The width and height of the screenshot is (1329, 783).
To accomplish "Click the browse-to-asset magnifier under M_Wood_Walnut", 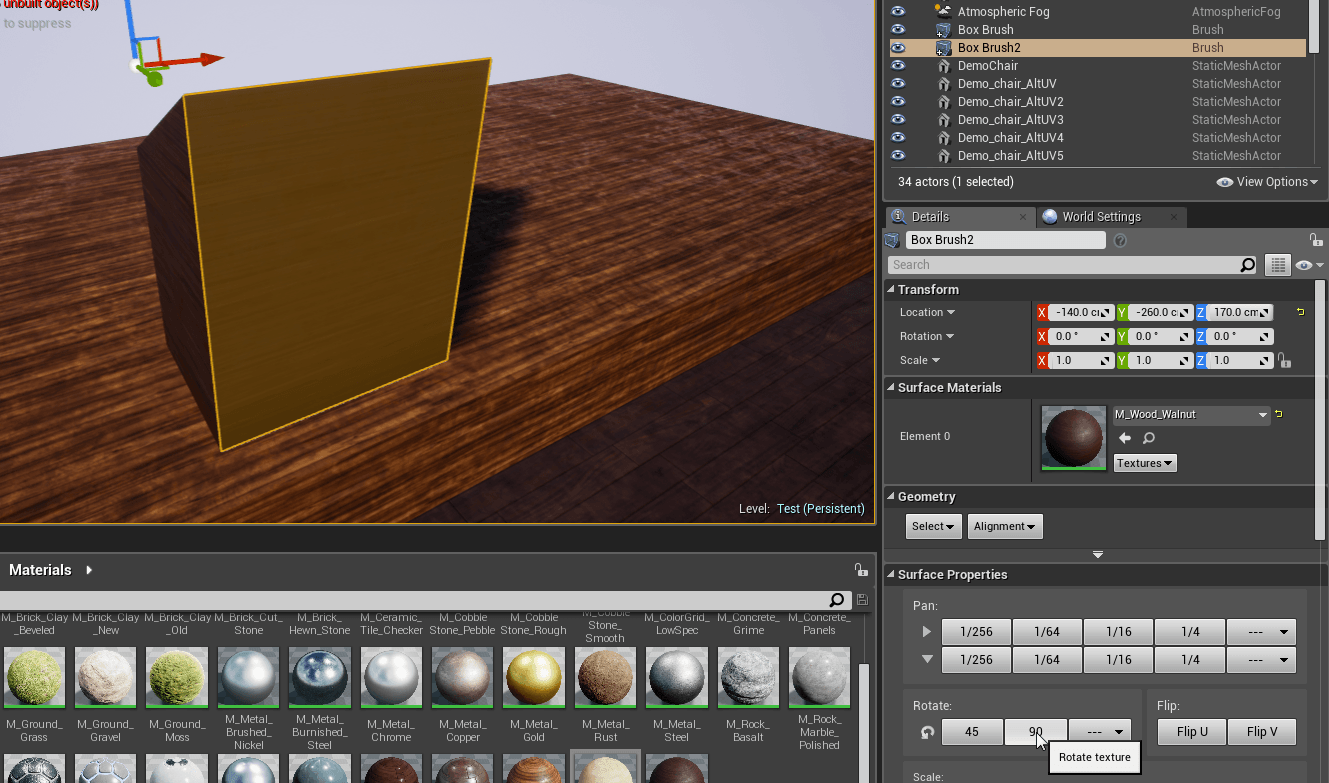I will (x=1149, y=438).
